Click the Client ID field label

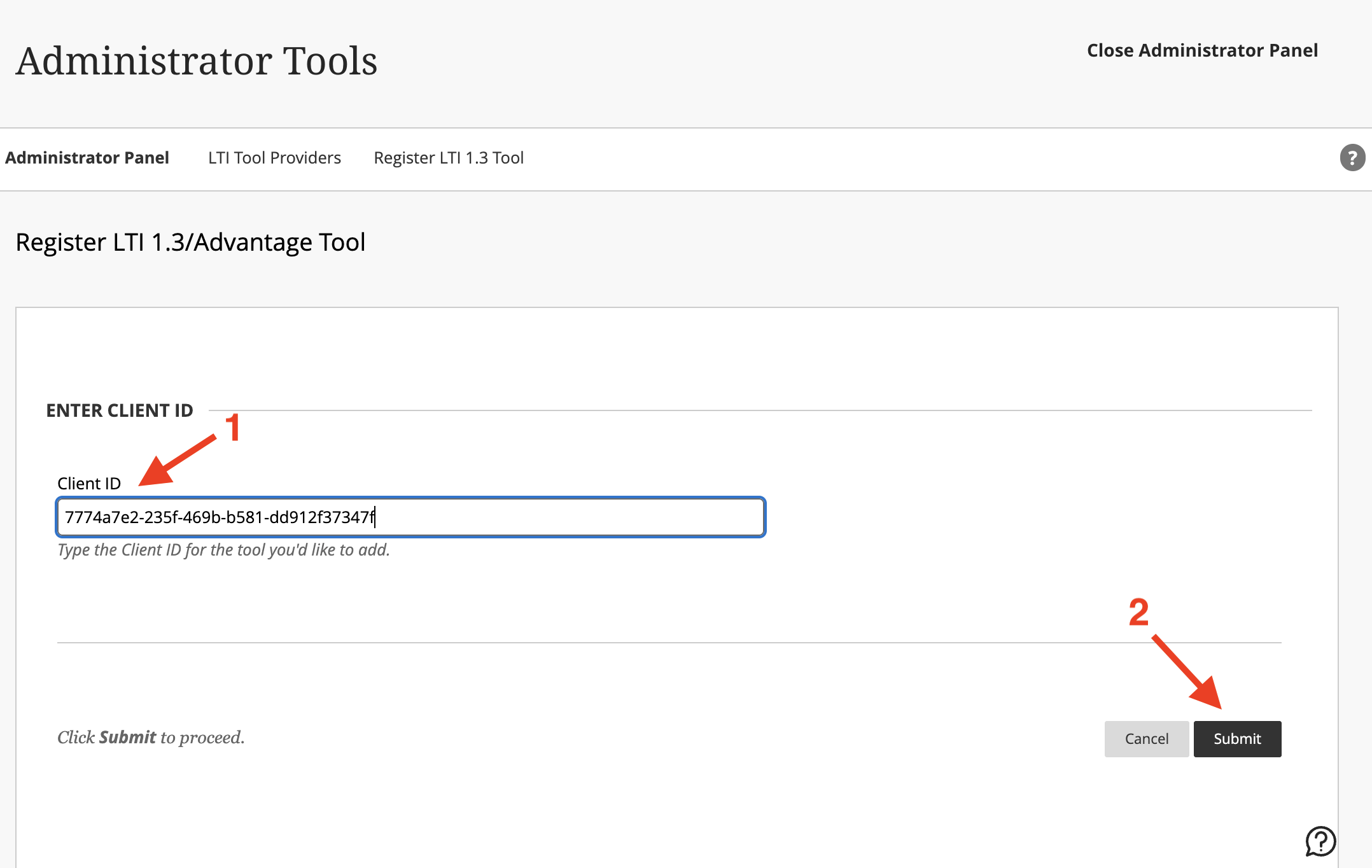[89, 484]
